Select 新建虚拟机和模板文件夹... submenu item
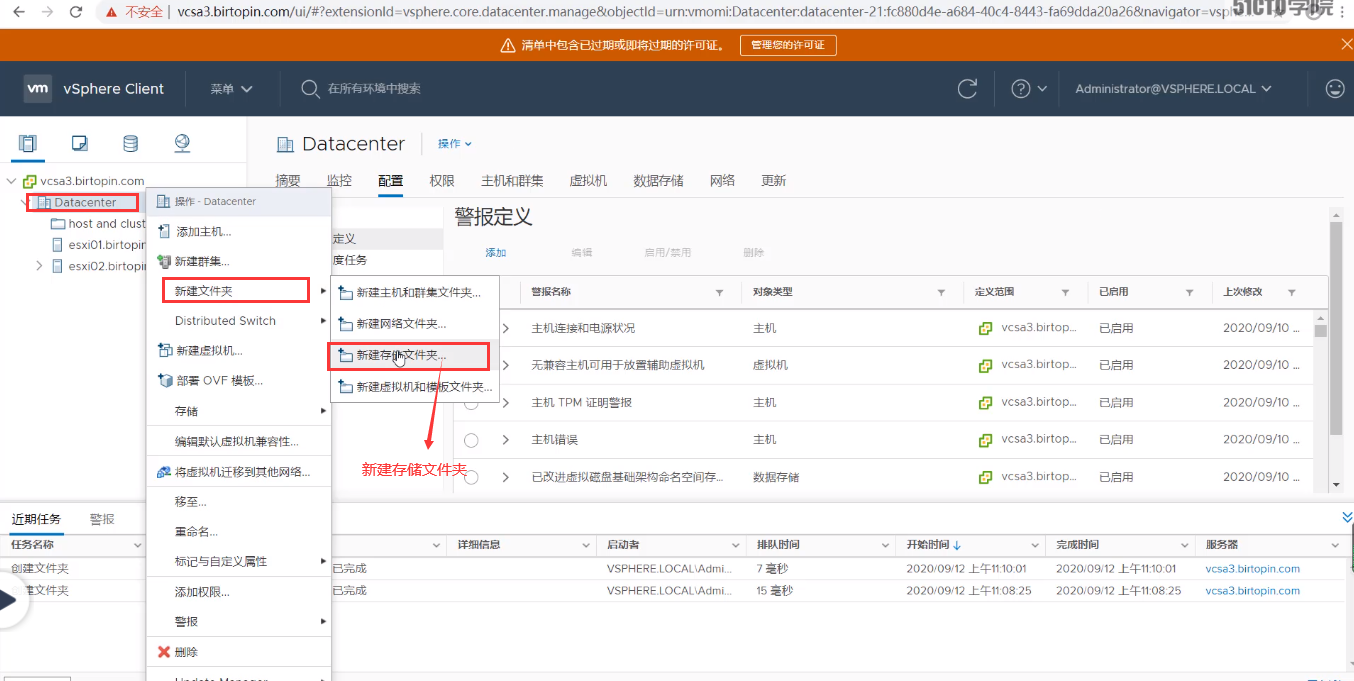 415,386
